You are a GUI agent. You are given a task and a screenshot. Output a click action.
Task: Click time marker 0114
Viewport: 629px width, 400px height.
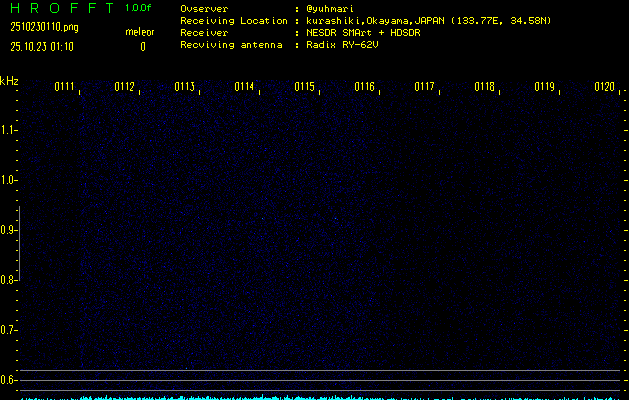[244, 87]
